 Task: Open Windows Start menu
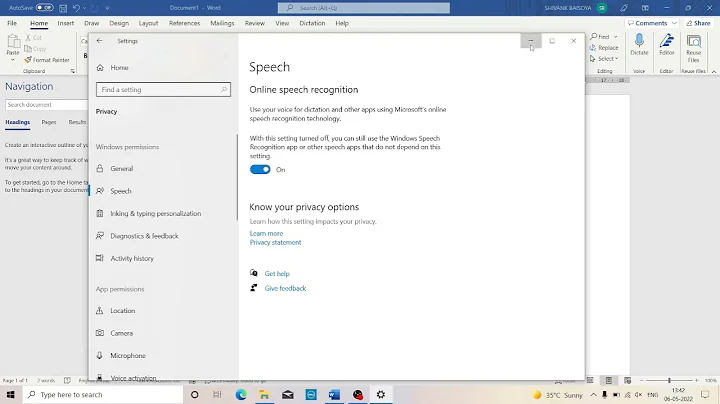(x=11, y=394)
